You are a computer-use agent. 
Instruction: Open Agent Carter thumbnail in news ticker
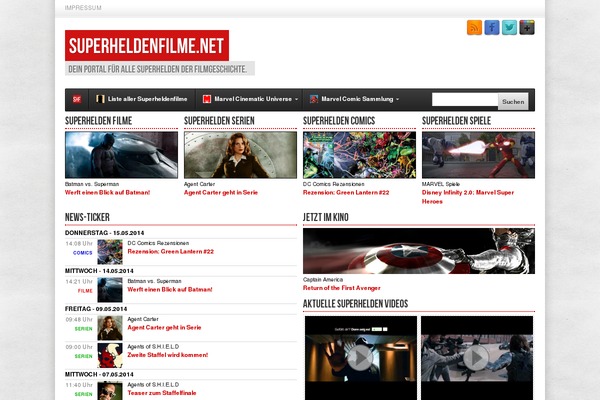[110, 328]
